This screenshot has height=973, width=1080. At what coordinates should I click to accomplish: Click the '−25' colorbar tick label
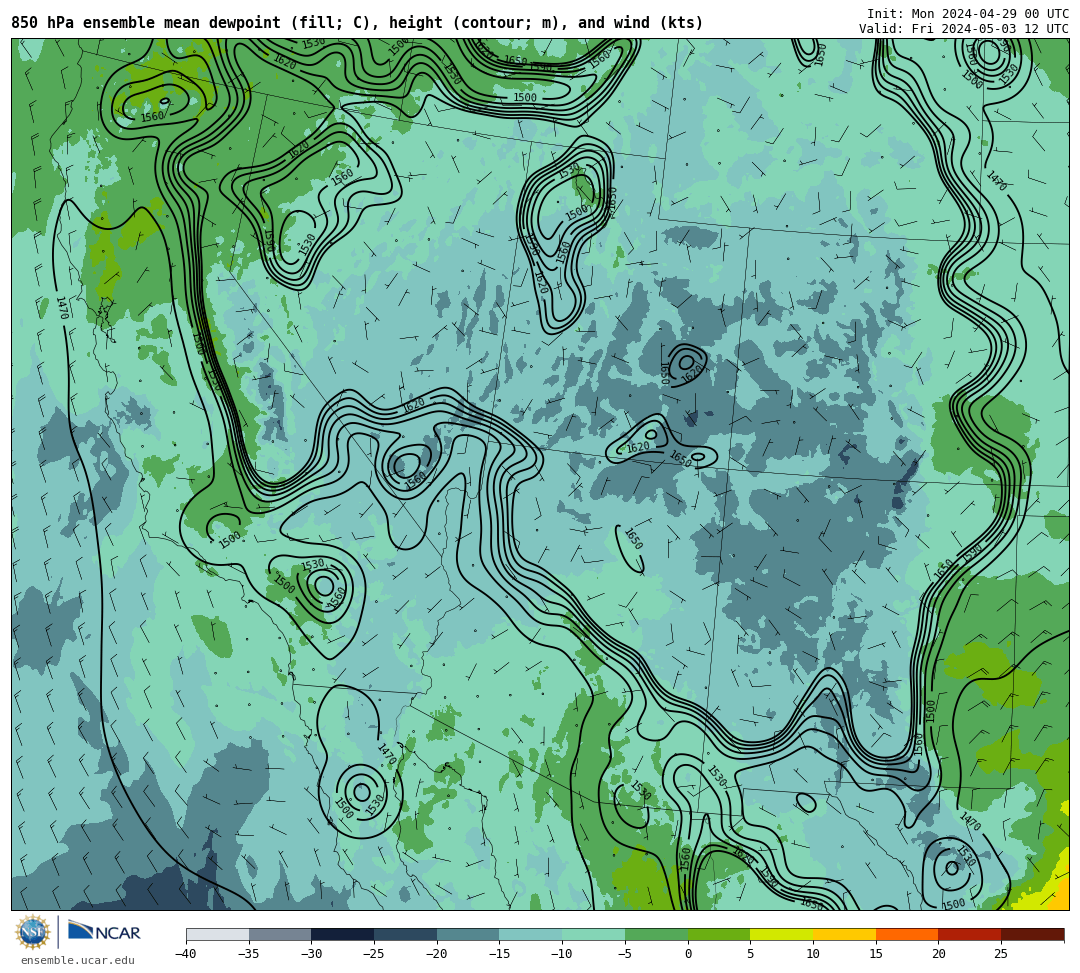[x=373, y=954]
